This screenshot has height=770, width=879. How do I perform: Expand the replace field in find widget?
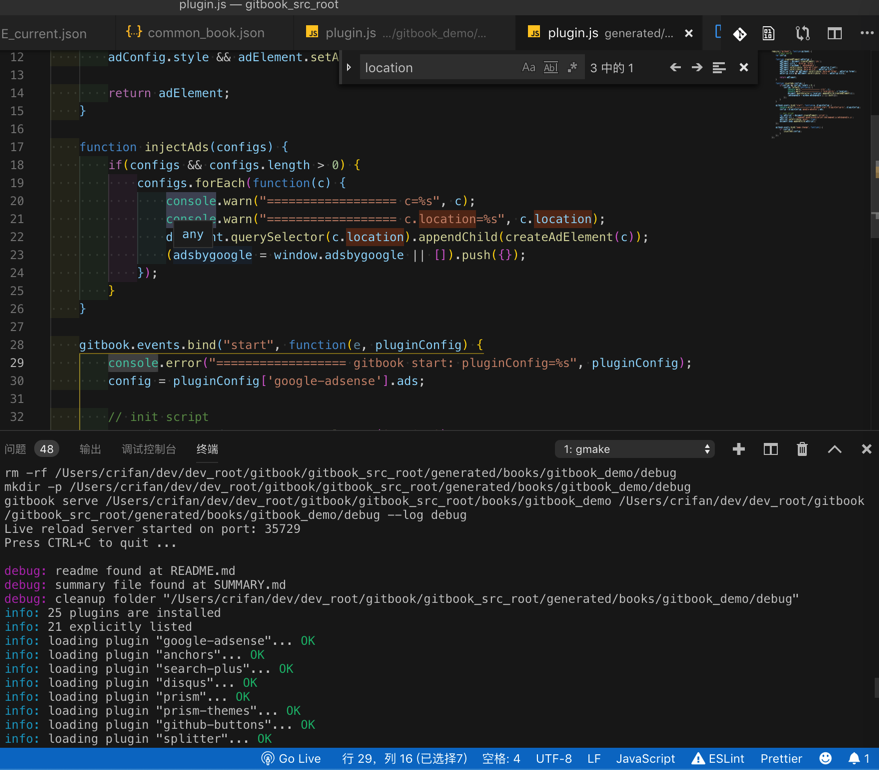tap(349, 68)
